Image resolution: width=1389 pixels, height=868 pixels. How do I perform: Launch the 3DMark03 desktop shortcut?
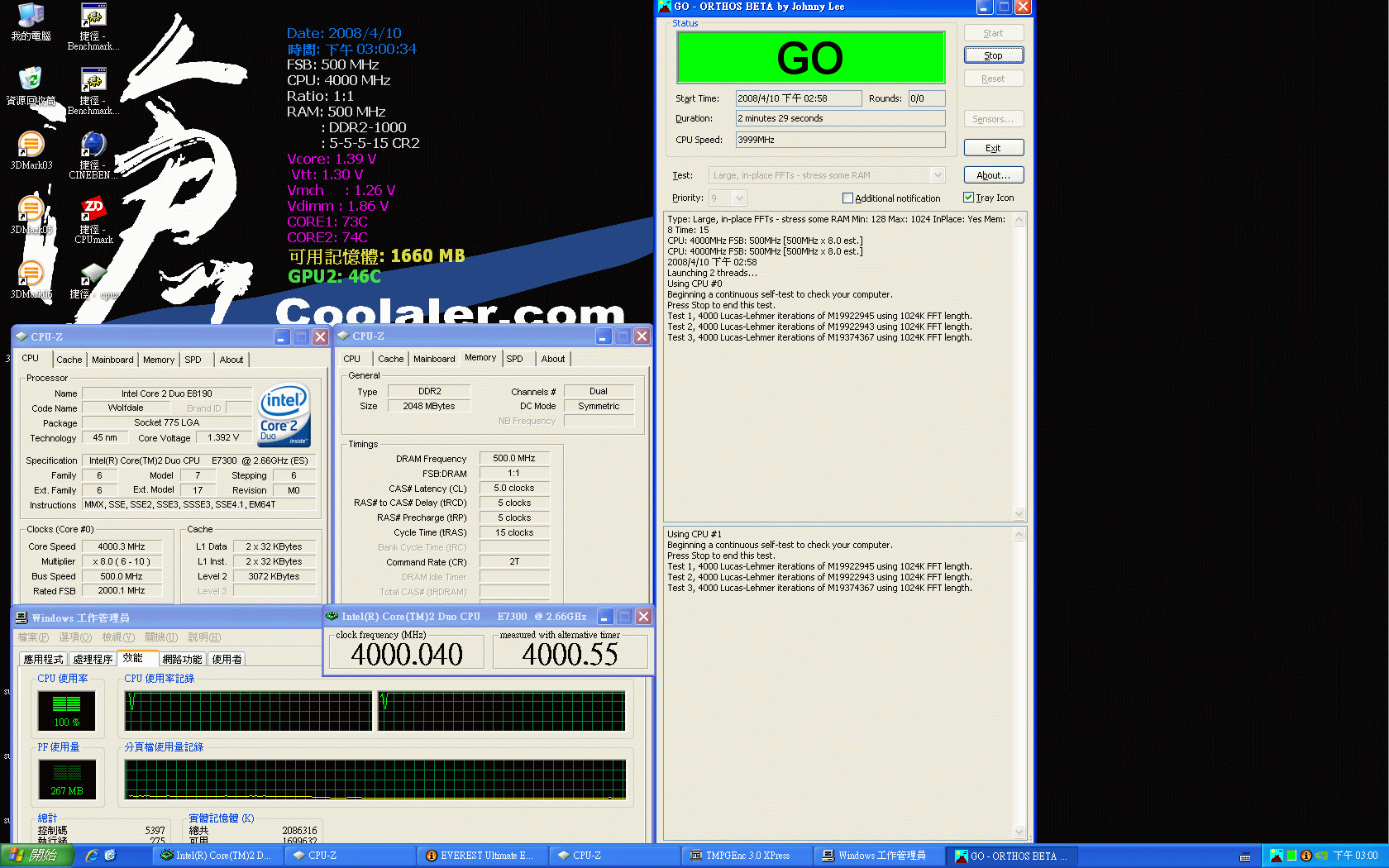pos(31,150)
